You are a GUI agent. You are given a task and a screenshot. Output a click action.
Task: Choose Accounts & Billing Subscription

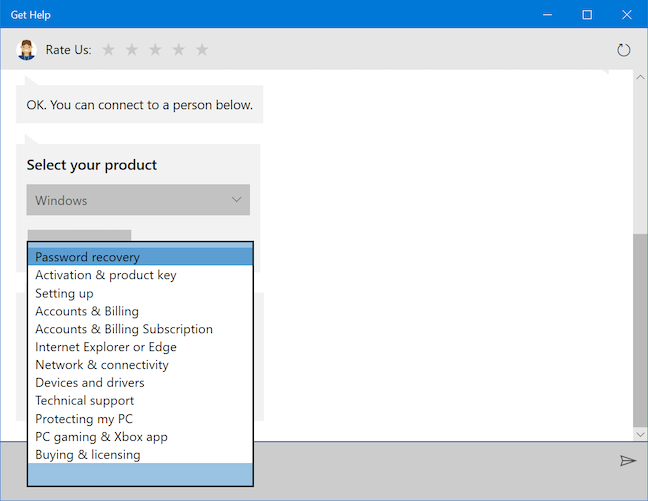click(140, 329)
